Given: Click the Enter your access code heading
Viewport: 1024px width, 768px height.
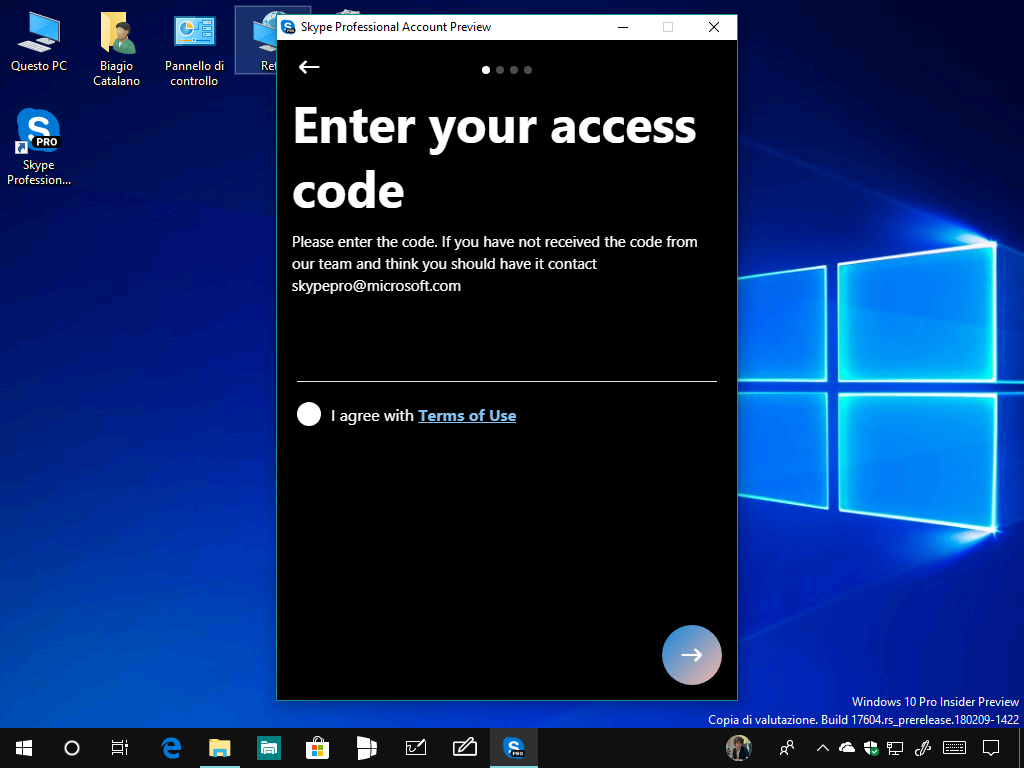Looking at the screenshot, I should pyautogui.click(x=494, y=157).
